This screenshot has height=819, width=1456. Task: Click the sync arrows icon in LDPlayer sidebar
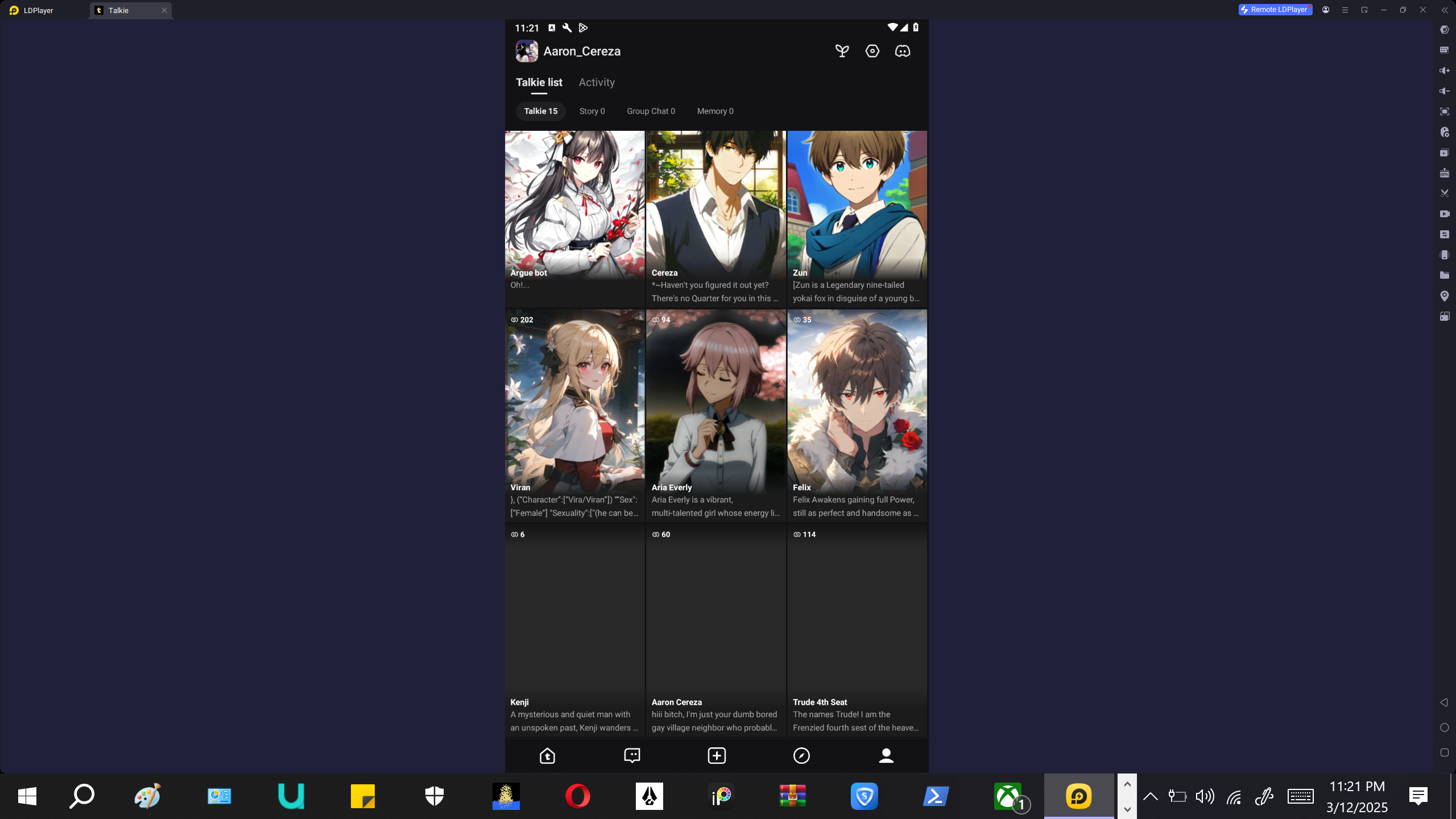(1444, 234)
